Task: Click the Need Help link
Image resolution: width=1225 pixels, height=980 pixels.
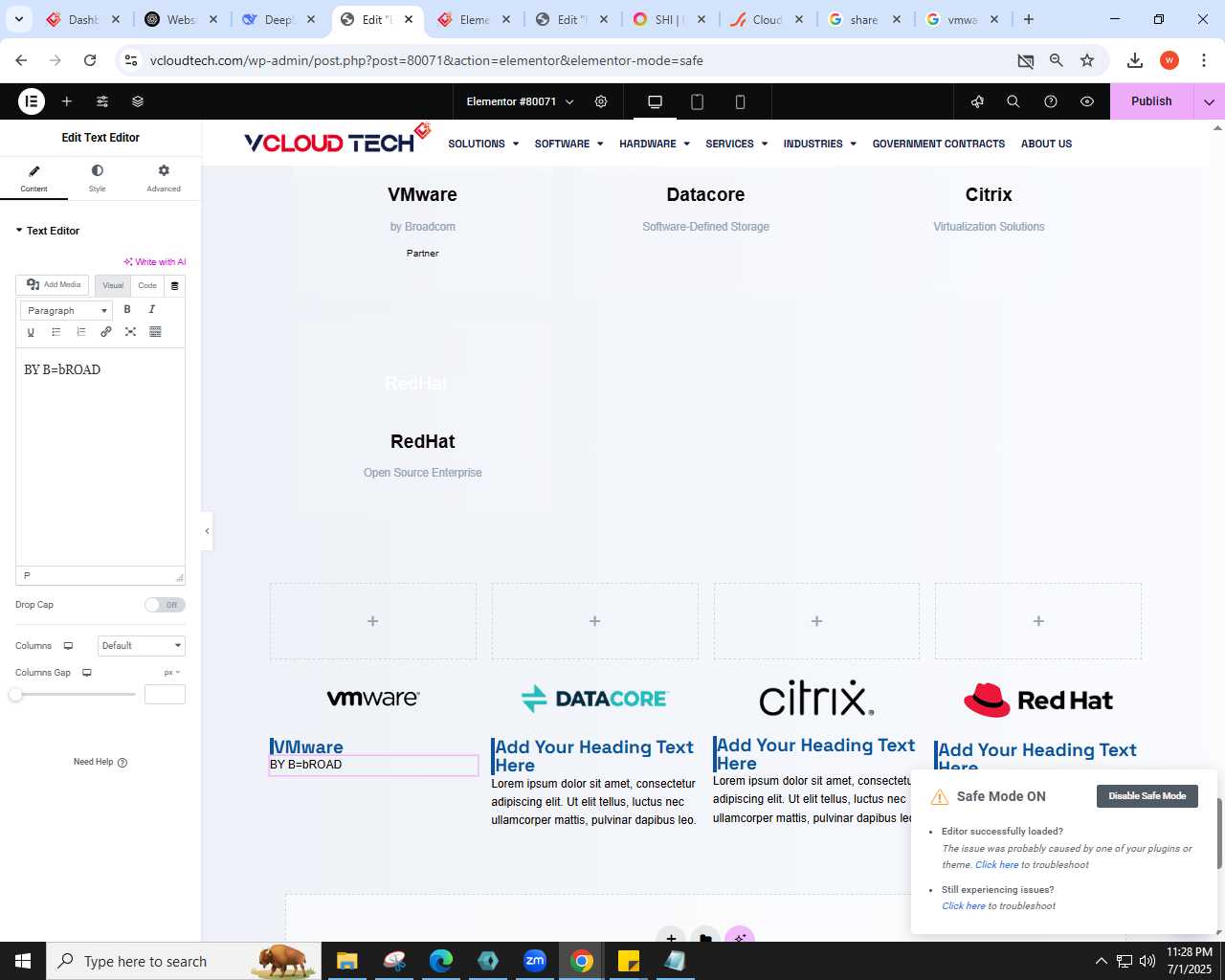Action: [100, 762]
